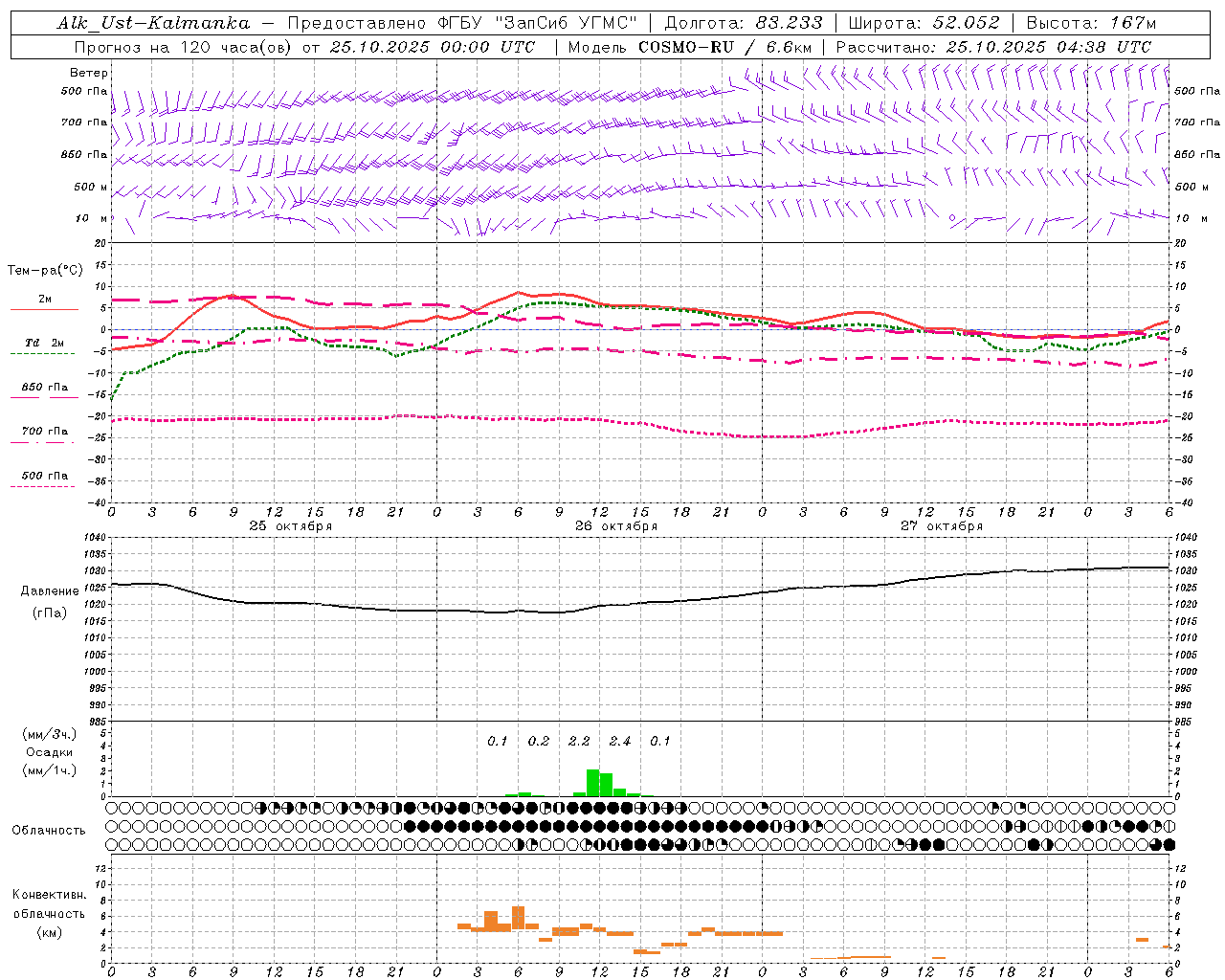
Task: Click the Td 2м dew point legend entry
Action: (x=45, y=343)
